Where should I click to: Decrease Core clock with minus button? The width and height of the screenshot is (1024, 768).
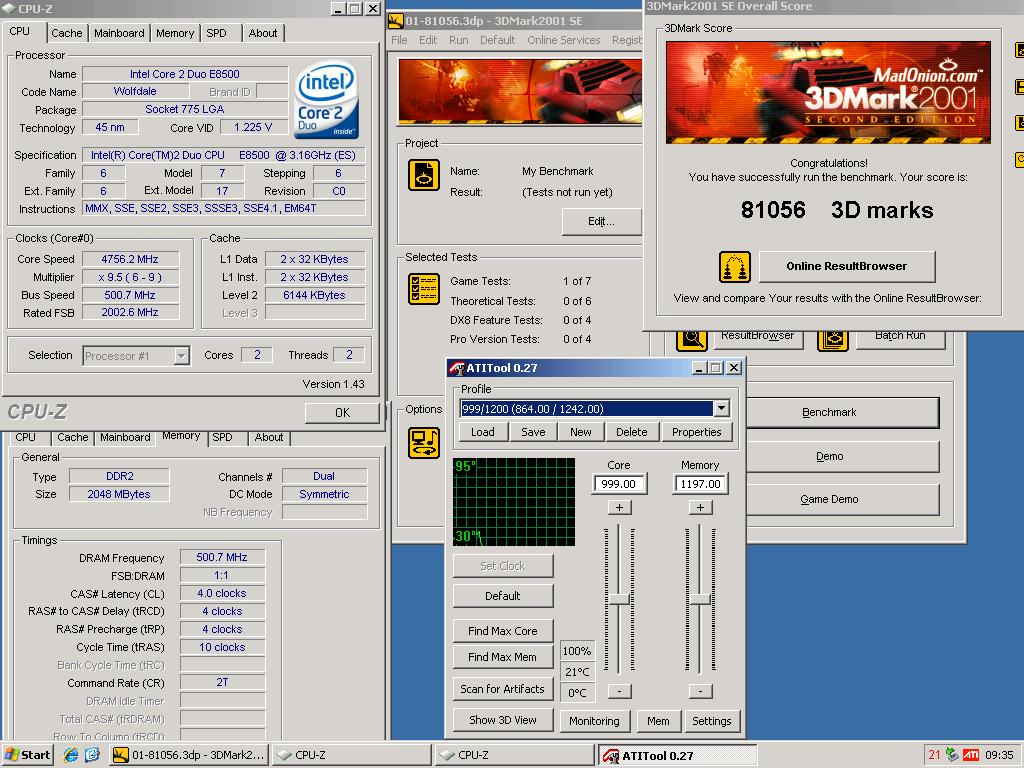click(x=619, y=691)
